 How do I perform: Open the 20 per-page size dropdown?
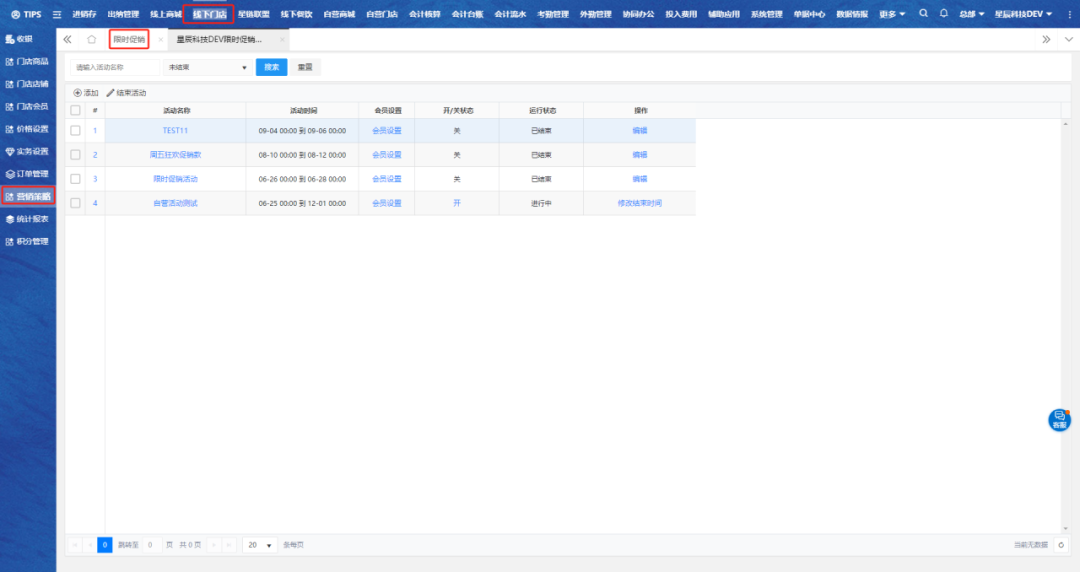[x=260, y=545]
